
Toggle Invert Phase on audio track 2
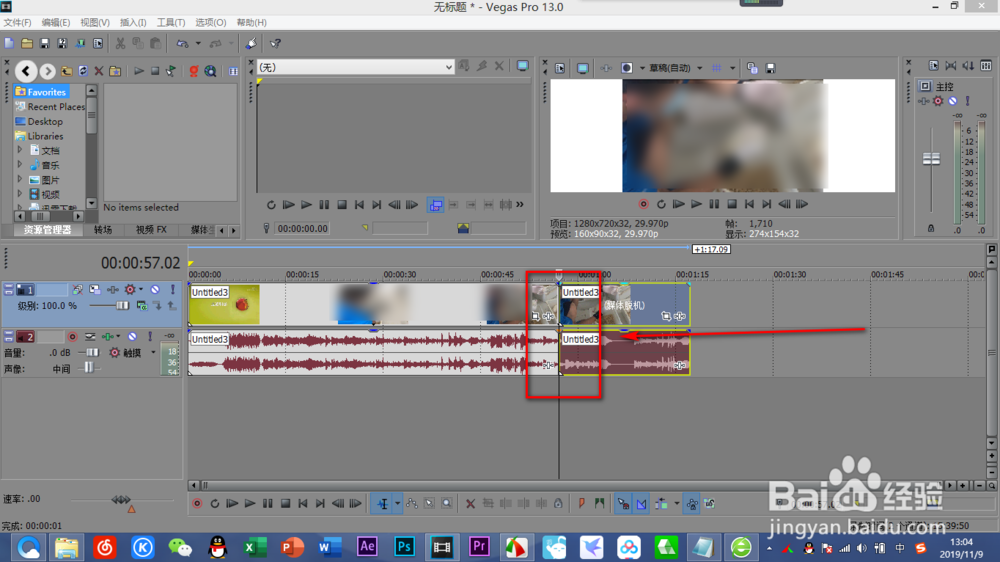click(90, 336)
